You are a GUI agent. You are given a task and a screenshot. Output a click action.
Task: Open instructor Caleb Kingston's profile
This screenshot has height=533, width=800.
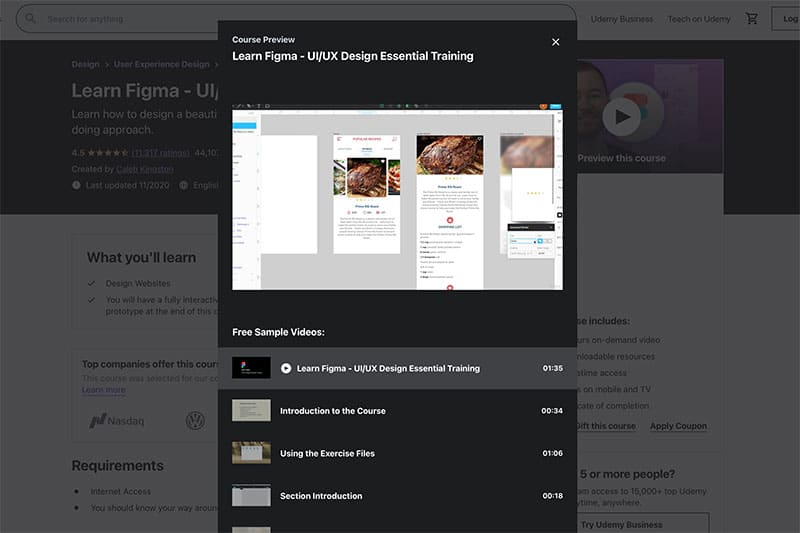coord(145,169)
